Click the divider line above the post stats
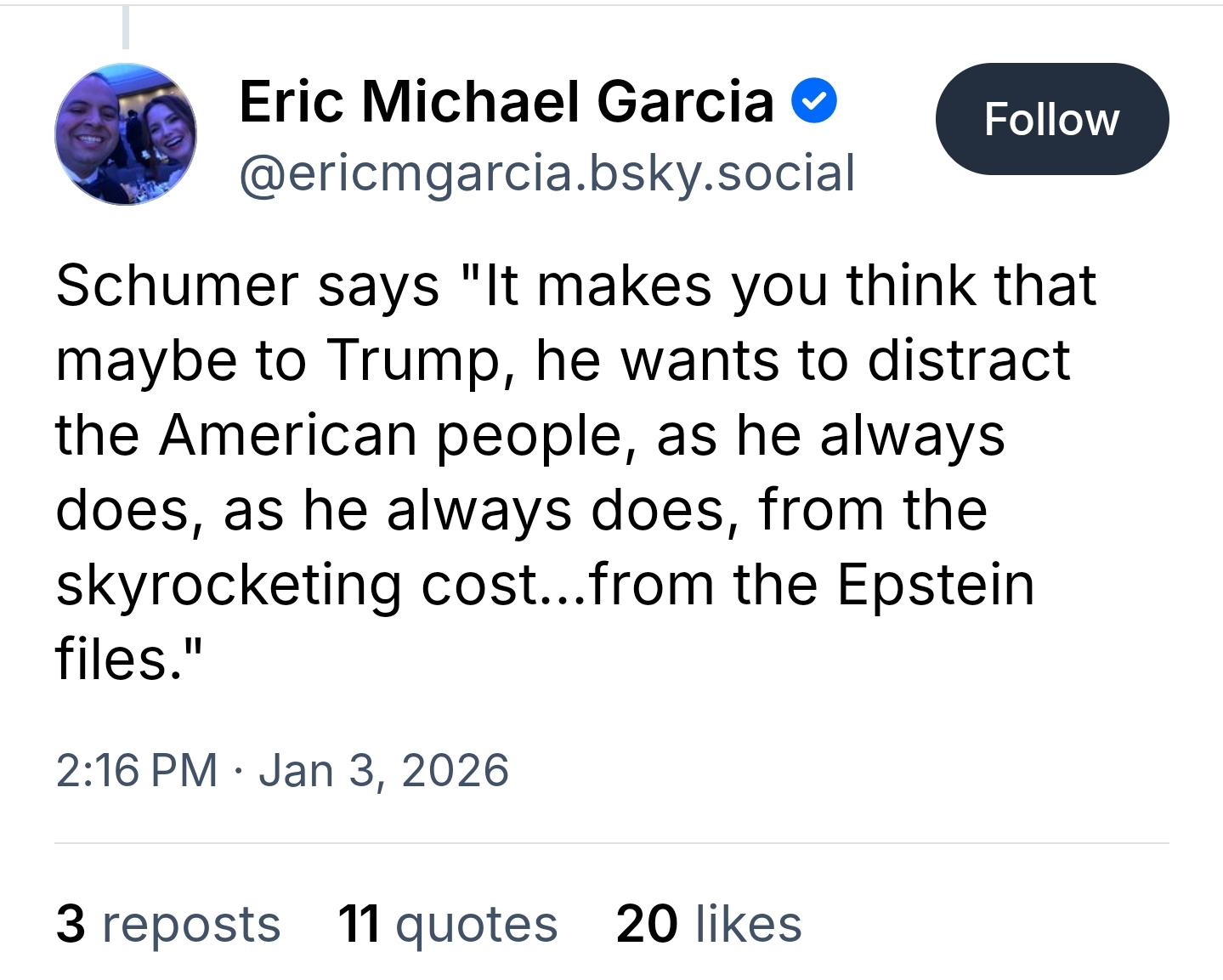Image resolution: width=1223 pixels, height=980 pixels. (x=611, y=843)
